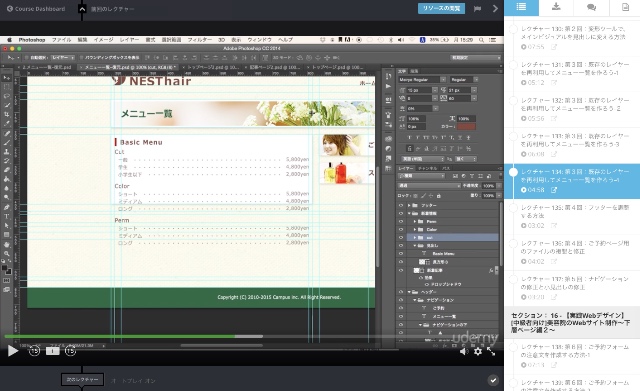
Task: Switch to the パス panel tab
Action: (446, 168)
